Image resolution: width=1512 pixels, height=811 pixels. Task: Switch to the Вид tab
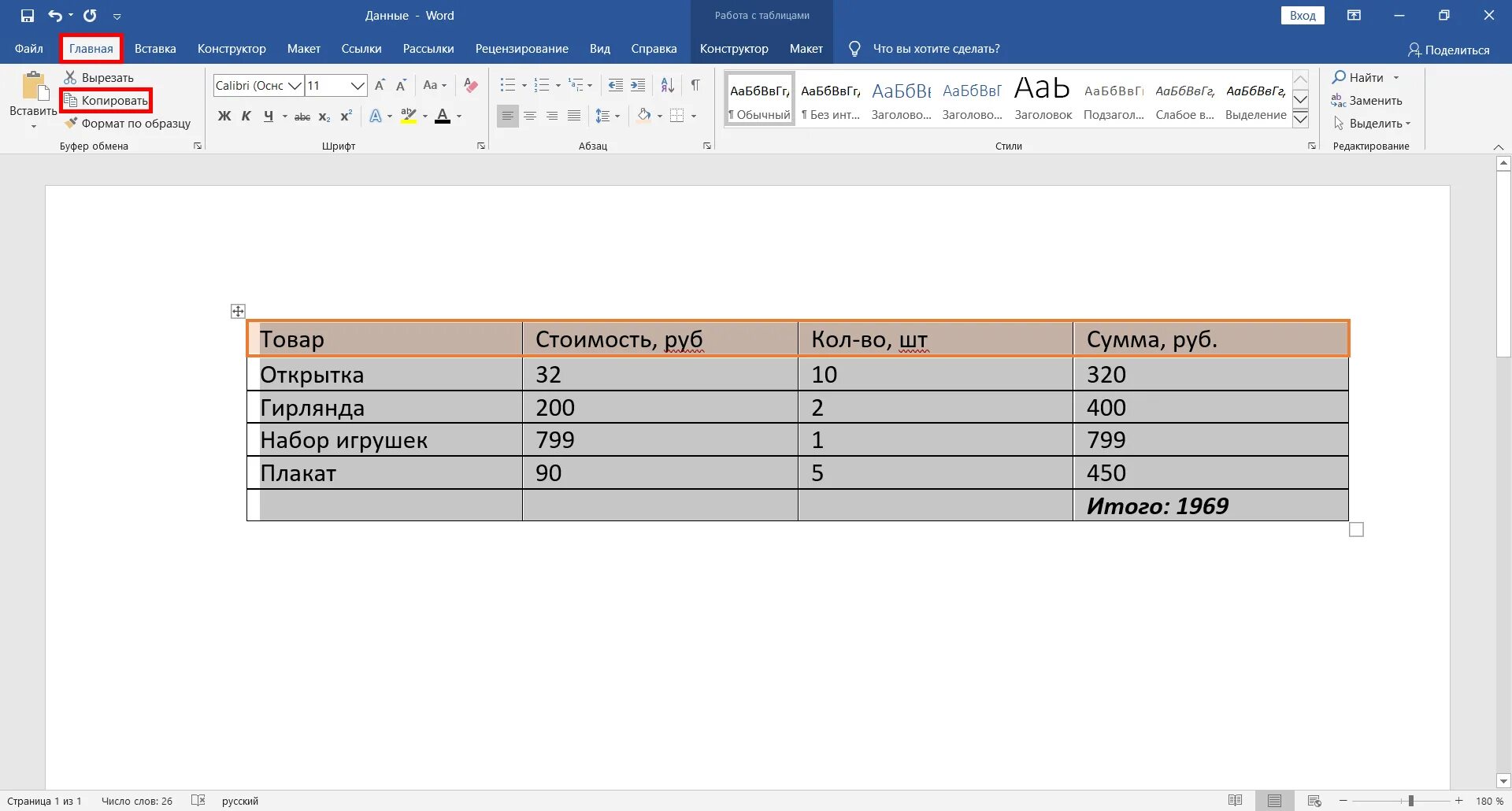click(x=600, y=49)
